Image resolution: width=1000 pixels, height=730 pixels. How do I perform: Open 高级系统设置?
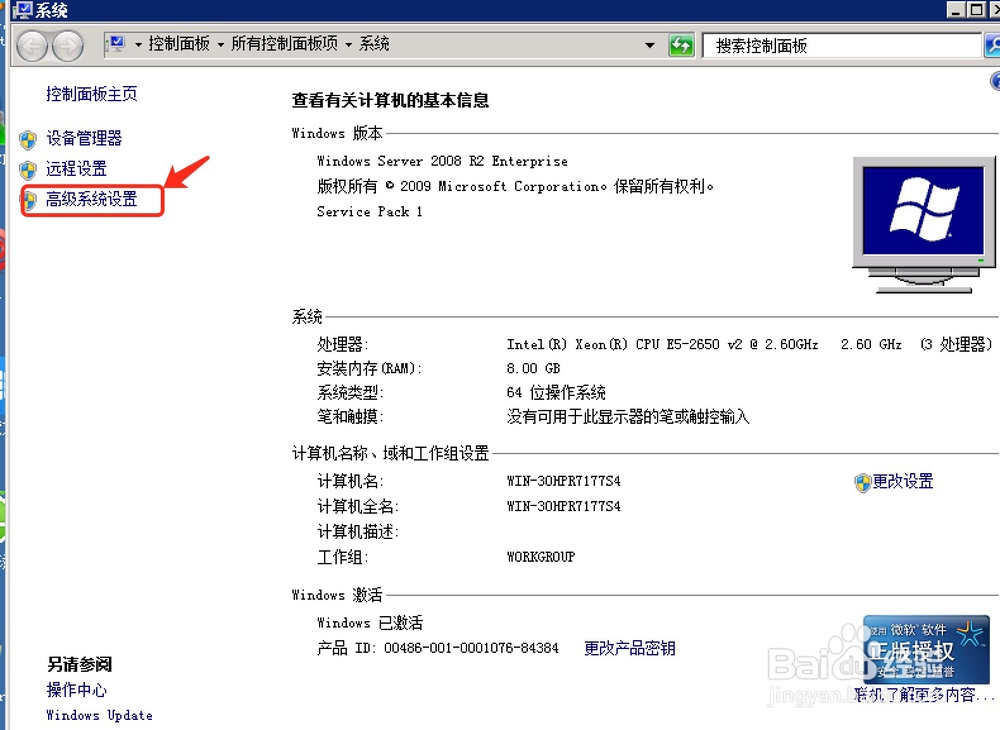click(91, 200)
